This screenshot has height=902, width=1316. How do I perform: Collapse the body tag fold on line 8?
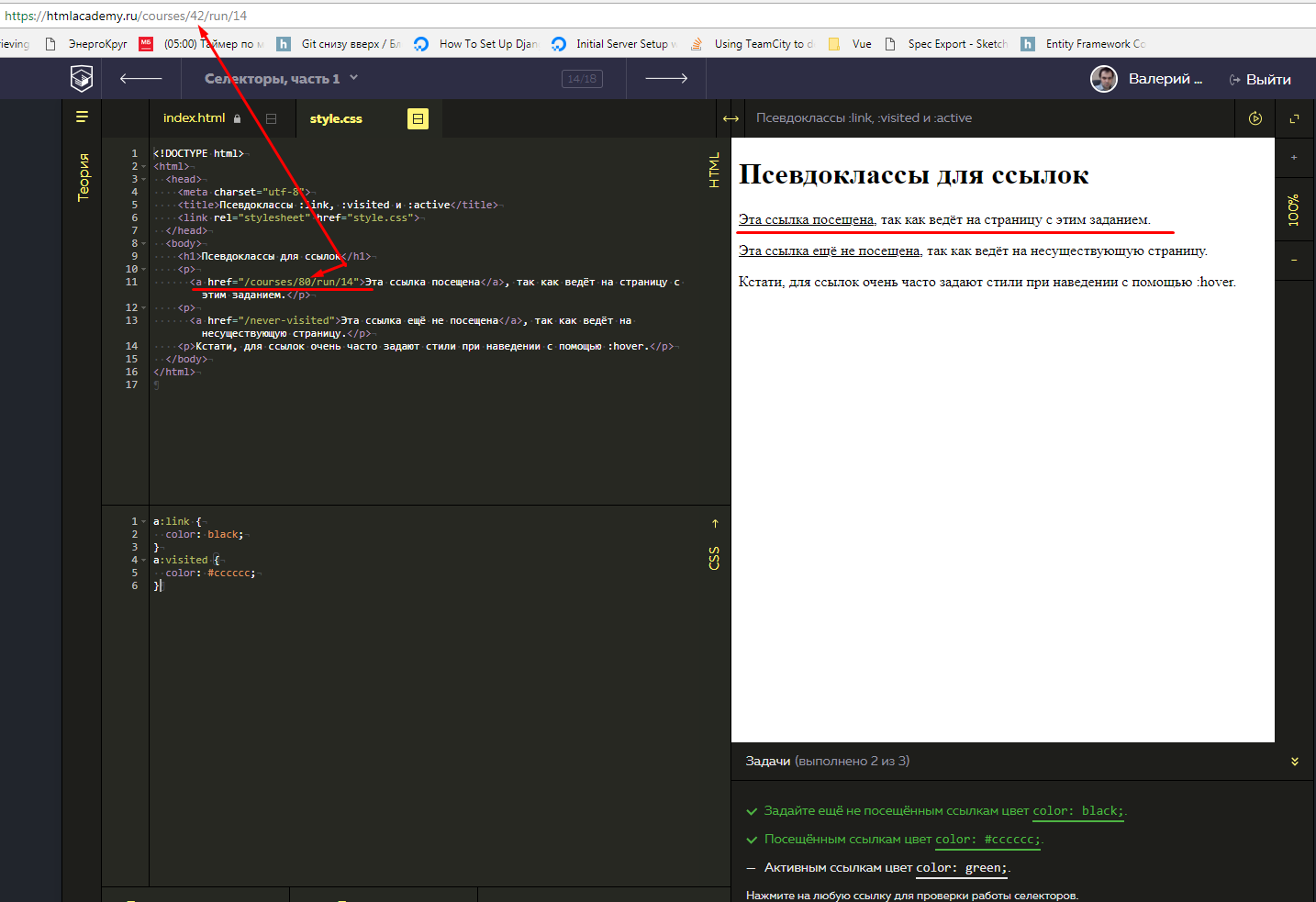coord(144,244)
